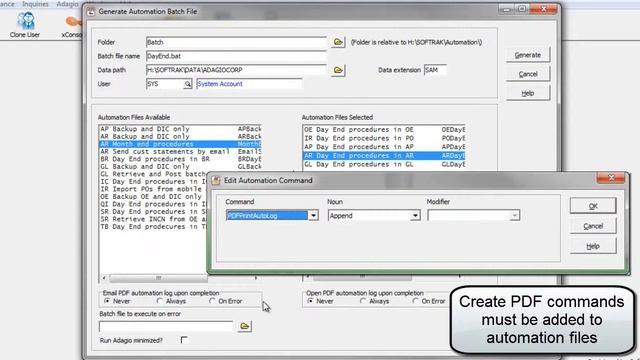Click the Generate Automation Batch File title icon

coord(91,12)
